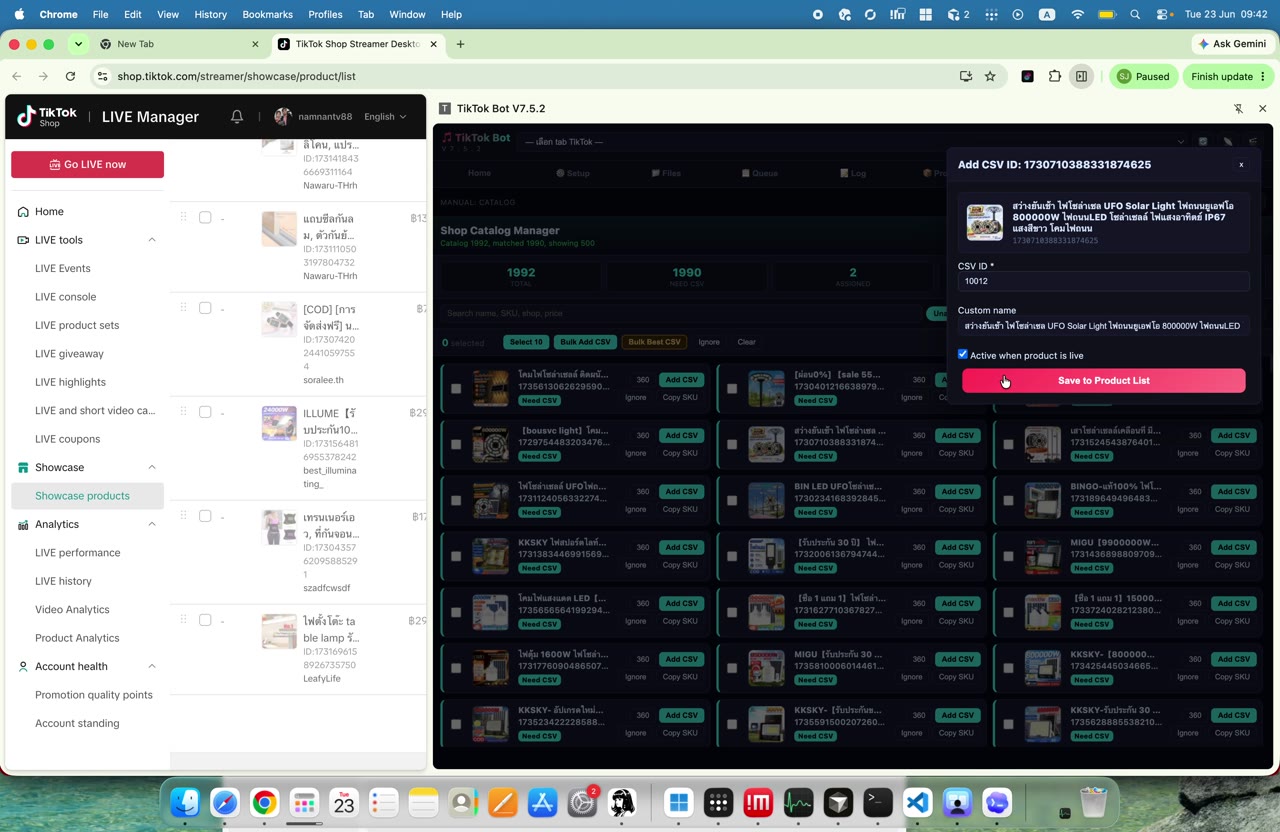
Task: Reload the TikTok Shop page
Action: 70,76
